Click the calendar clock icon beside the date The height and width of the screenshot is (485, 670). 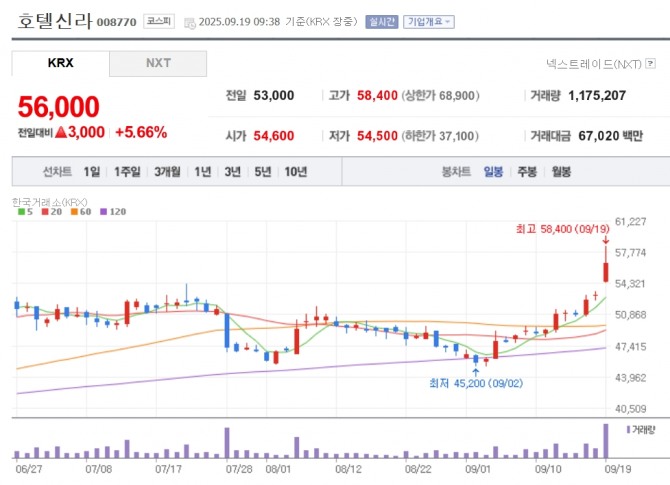190,23
